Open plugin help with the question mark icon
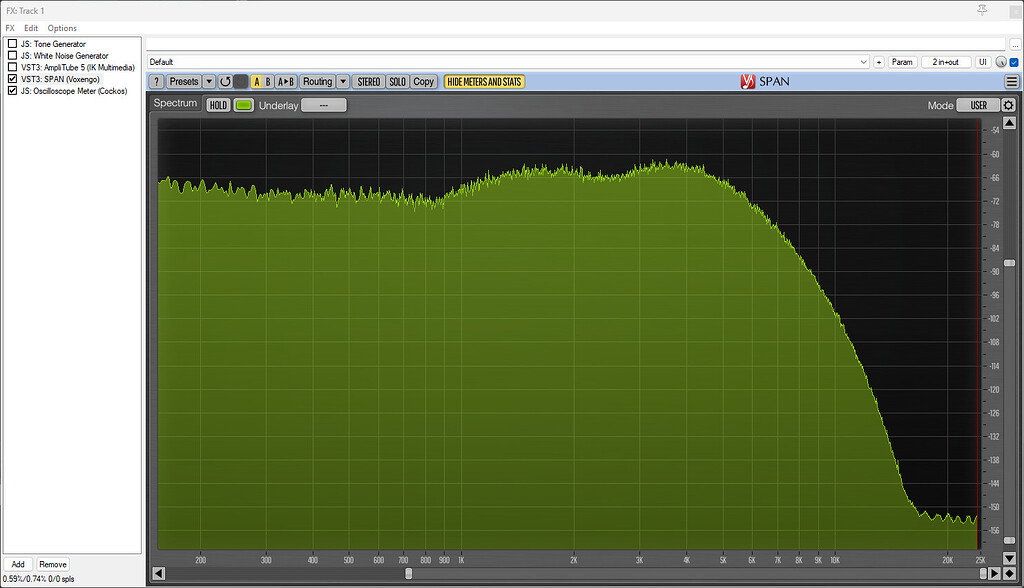1024x588 pixels. (156, 81)
